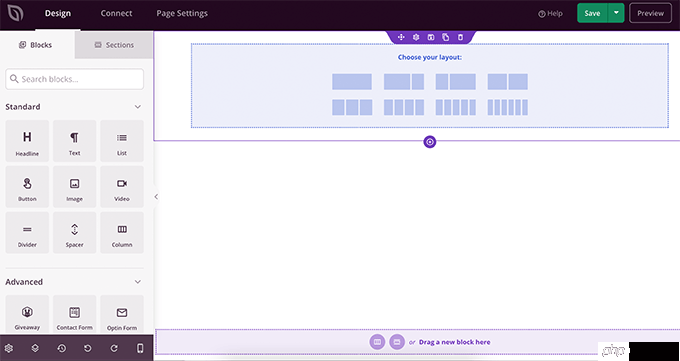Open global settings gear in bottom bar
Viewport: 680px width, 361px height.
pyautogui.click(x=9, y=348)
